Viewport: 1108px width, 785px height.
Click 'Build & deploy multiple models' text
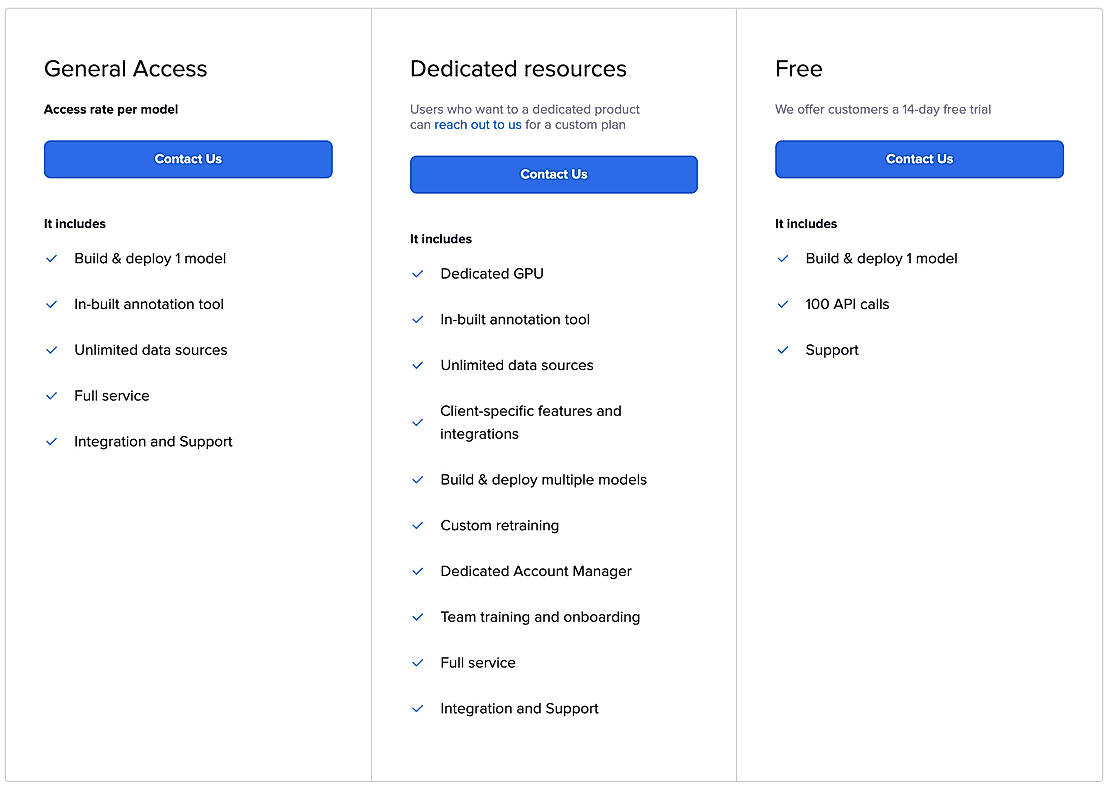click(543, 480)
